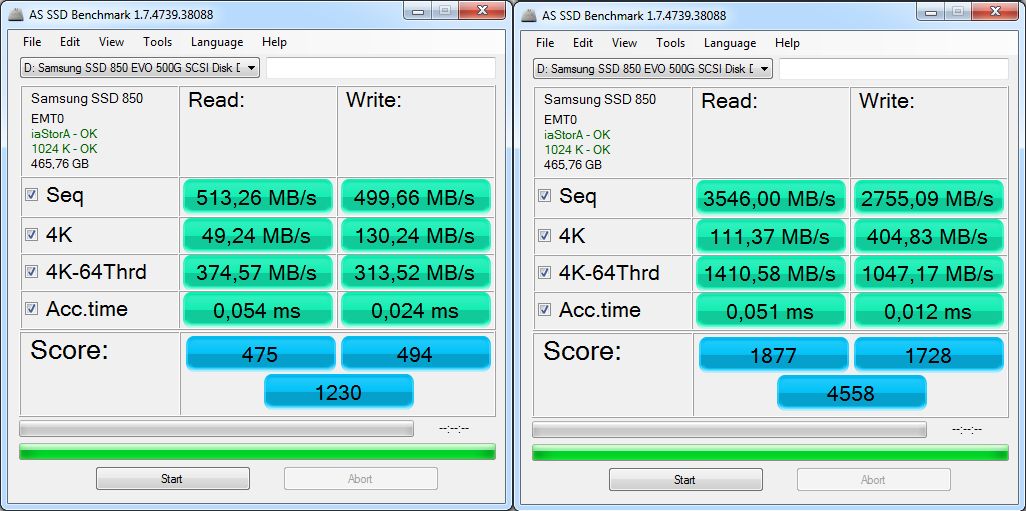Click the gray progress bar in left window
1026x511 pixels.
pyautogui.click(x=217, y=429)
